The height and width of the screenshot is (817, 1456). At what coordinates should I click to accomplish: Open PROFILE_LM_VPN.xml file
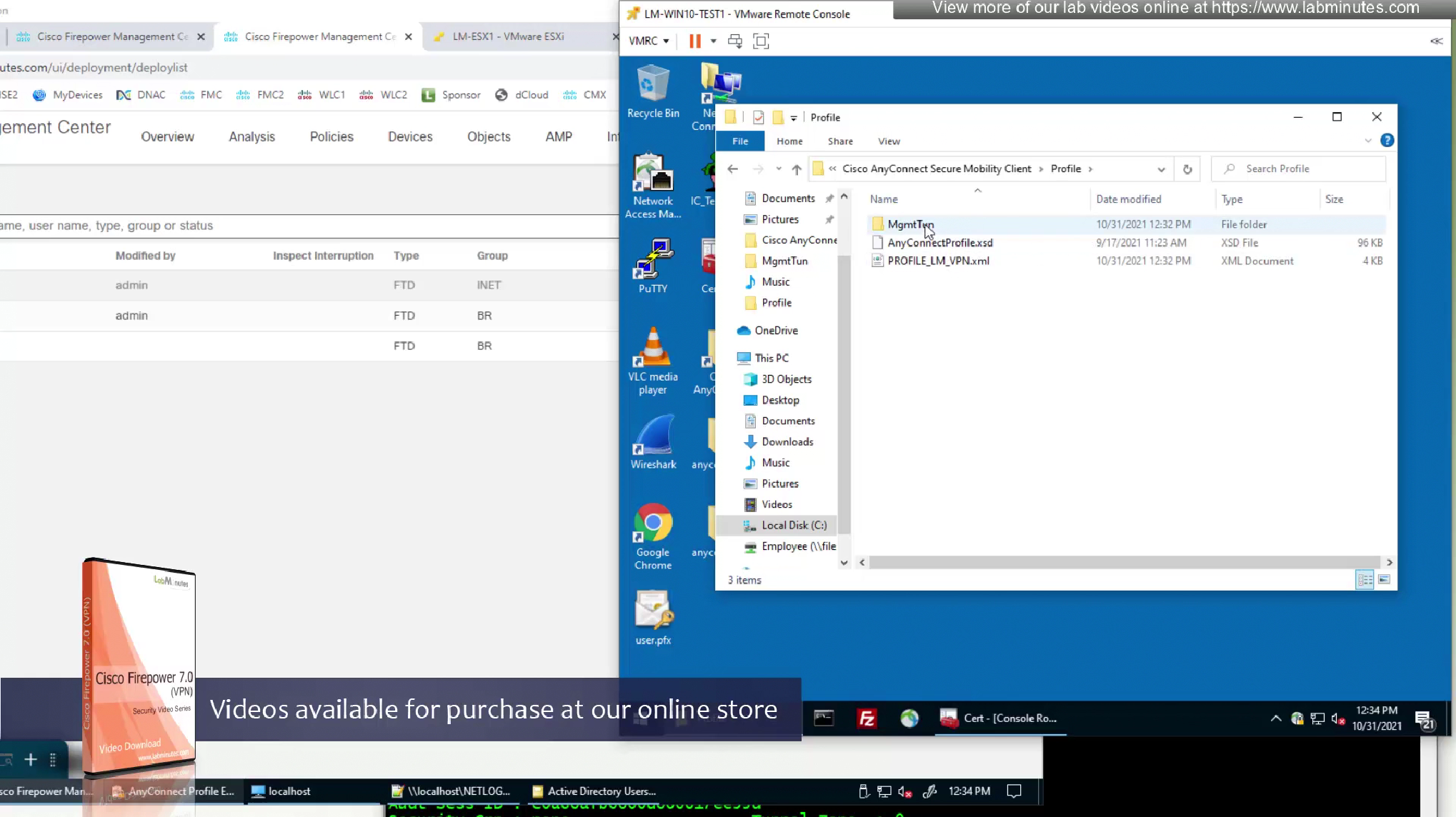point(938,261)
